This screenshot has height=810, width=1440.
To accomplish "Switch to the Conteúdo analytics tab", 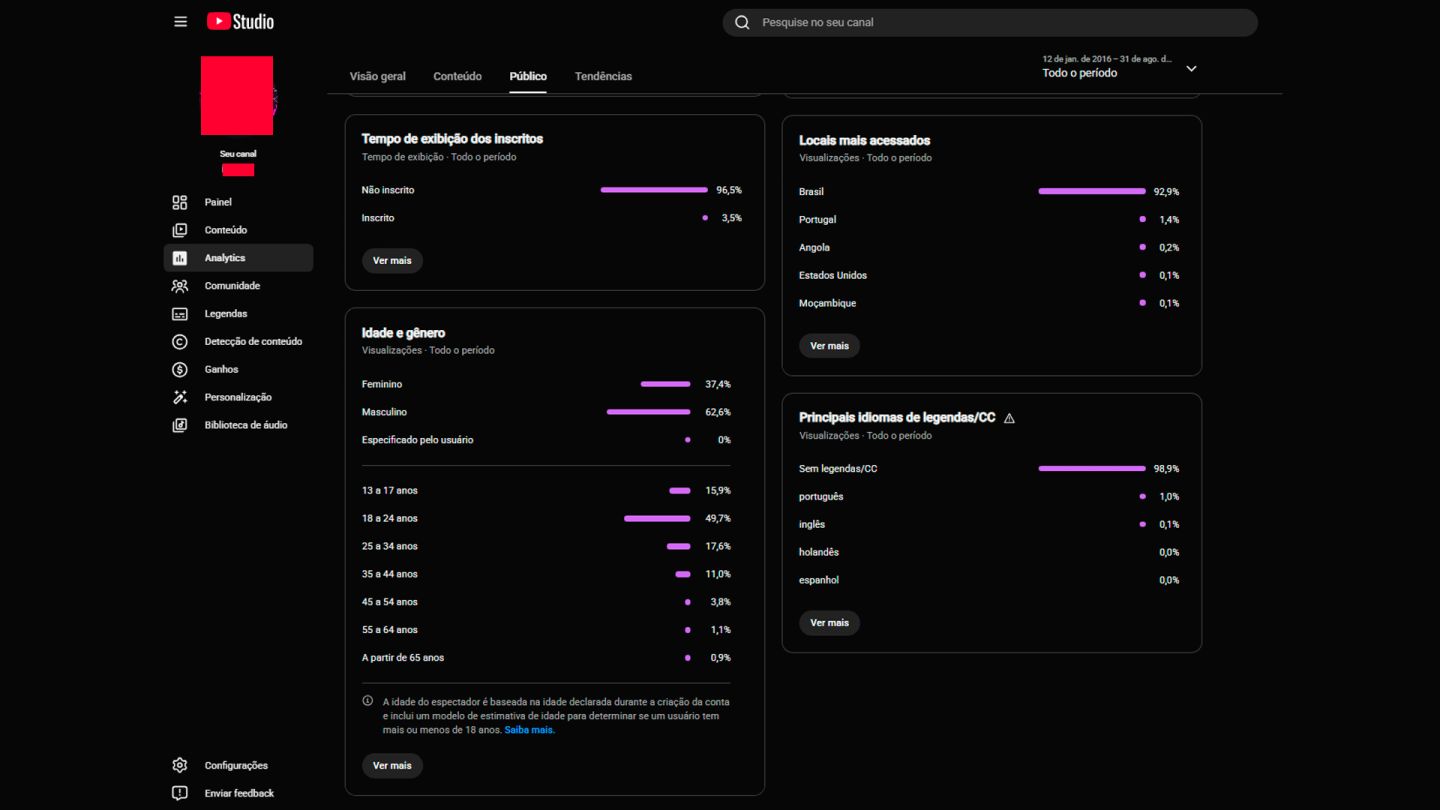I will (457, 76).
